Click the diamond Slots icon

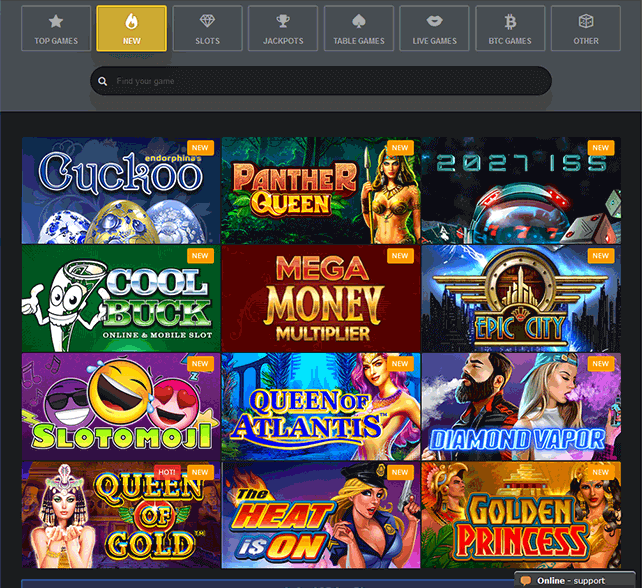pyautogui.click(x=207, y=21)
